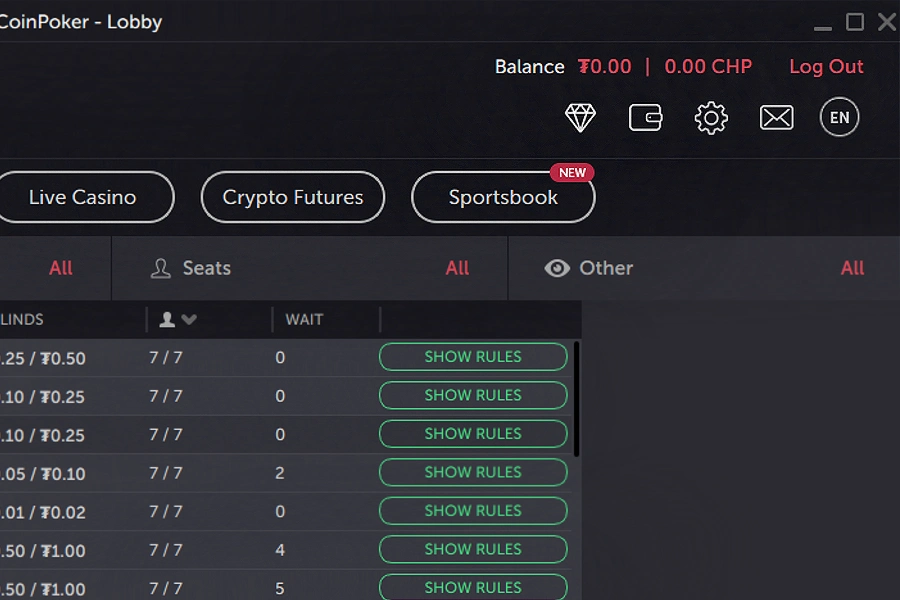Click the eye icon beside Other

(x=557, y=268)
